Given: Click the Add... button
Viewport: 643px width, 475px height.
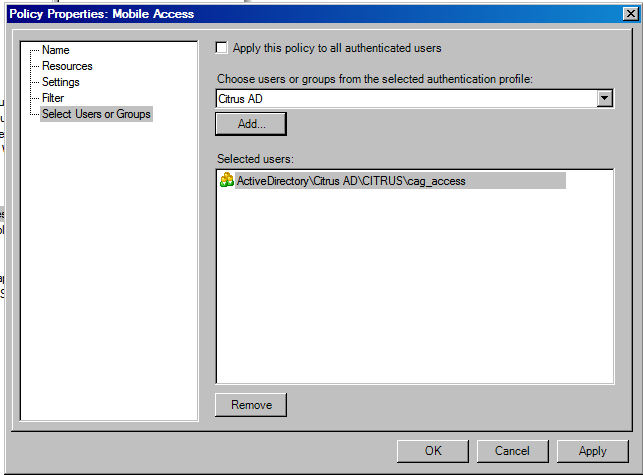Looking at the screenshot, I should tap(251, 124).
